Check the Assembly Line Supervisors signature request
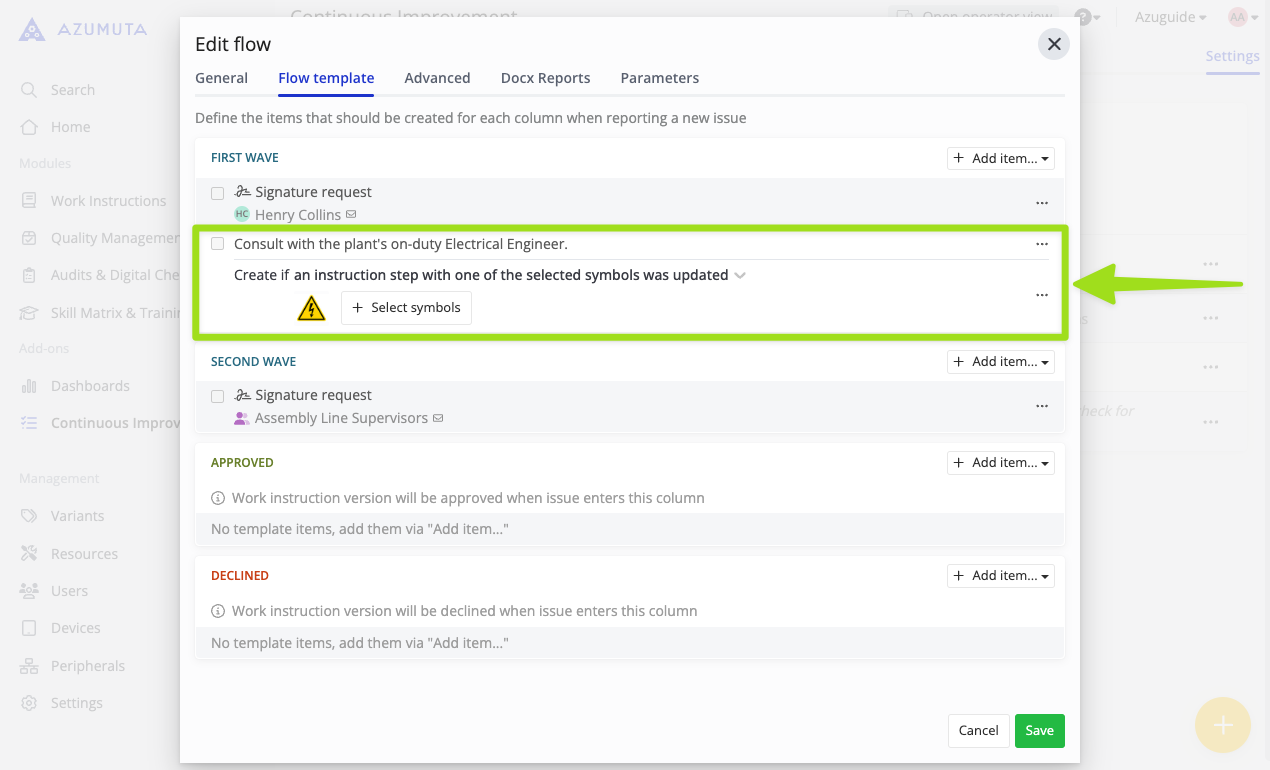The image size is (1270, 770). 217,396
